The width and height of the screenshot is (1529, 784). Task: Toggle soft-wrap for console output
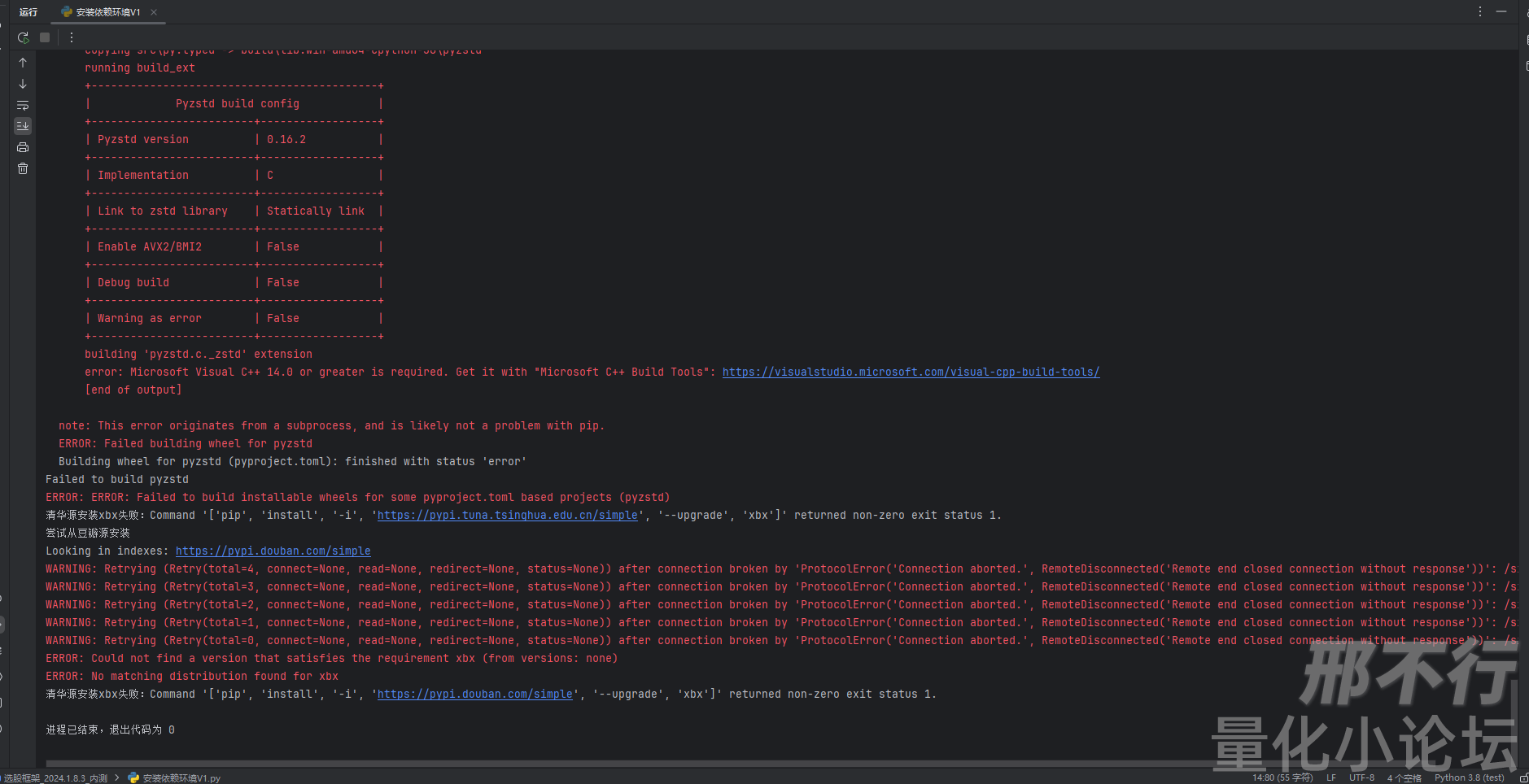point(23,105)
